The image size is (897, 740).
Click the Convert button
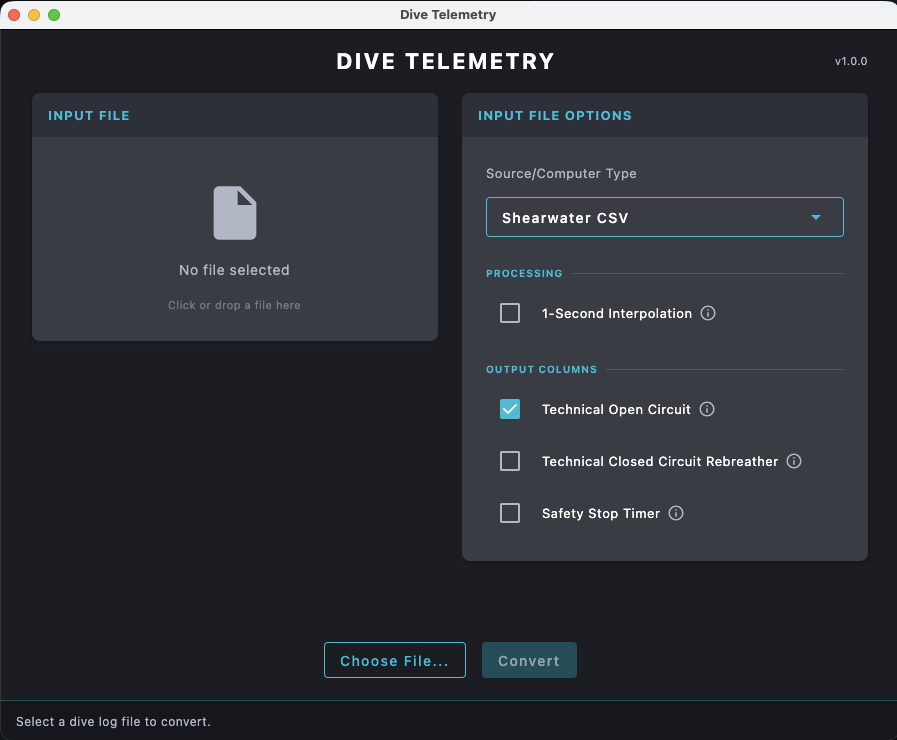(x=529, y=660)
